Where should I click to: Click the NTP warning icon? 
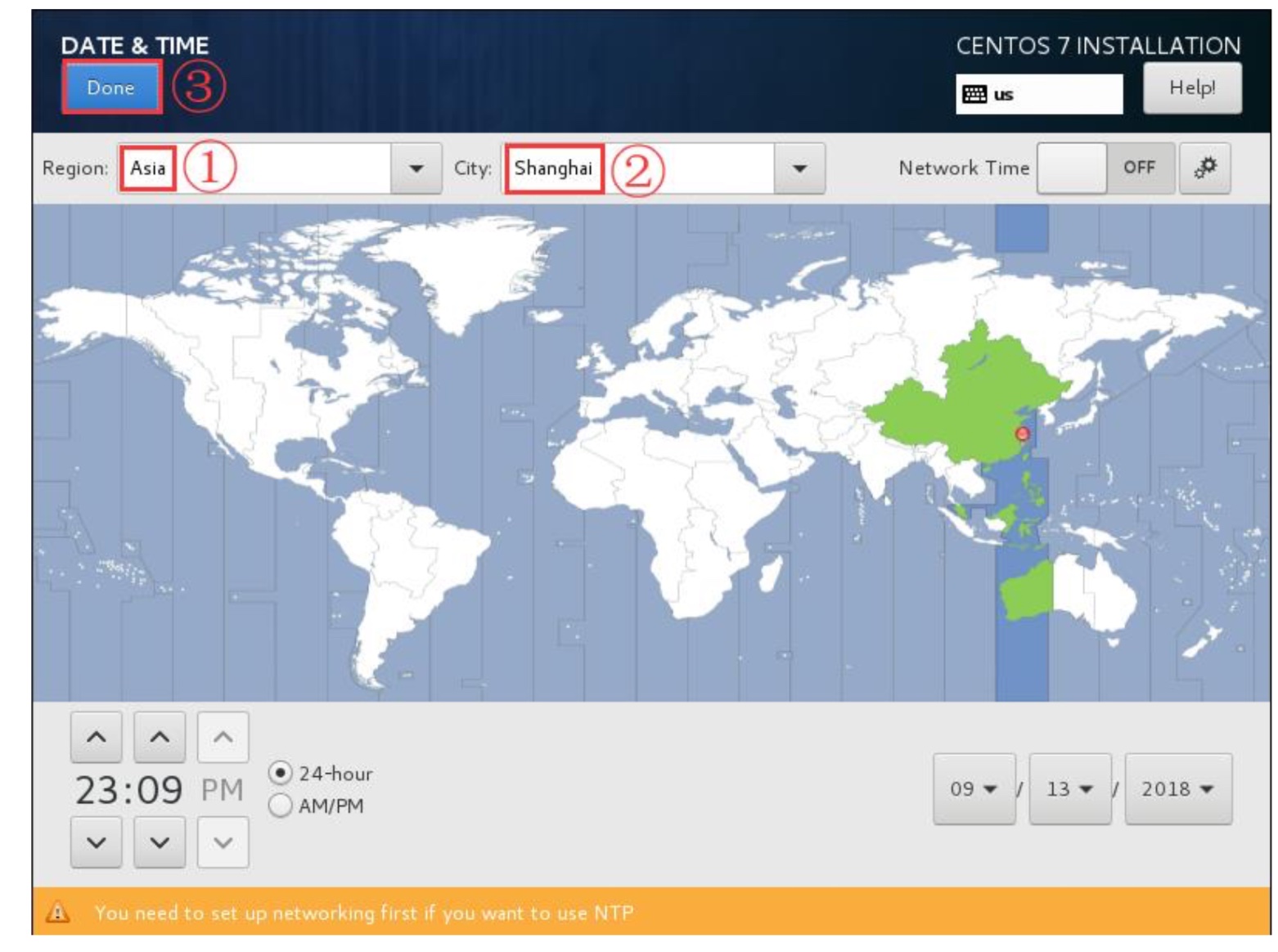pyautogui.click(x=57, y=912)
